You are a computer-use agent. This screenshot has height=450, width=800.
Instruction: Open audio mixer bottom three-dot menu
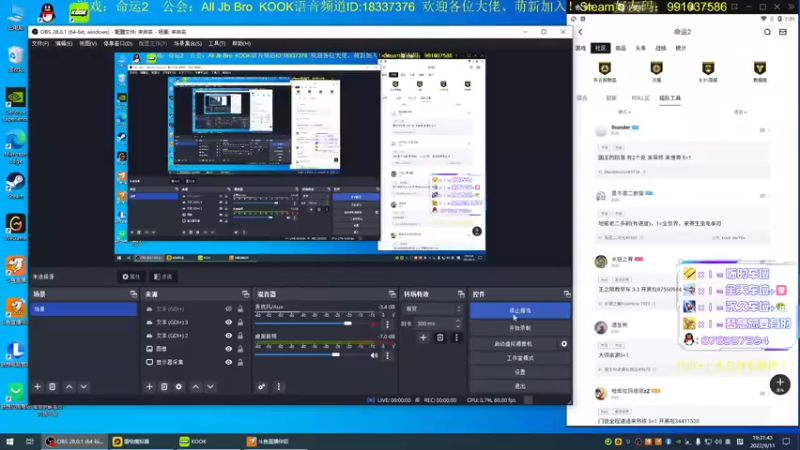coord(279,387)
